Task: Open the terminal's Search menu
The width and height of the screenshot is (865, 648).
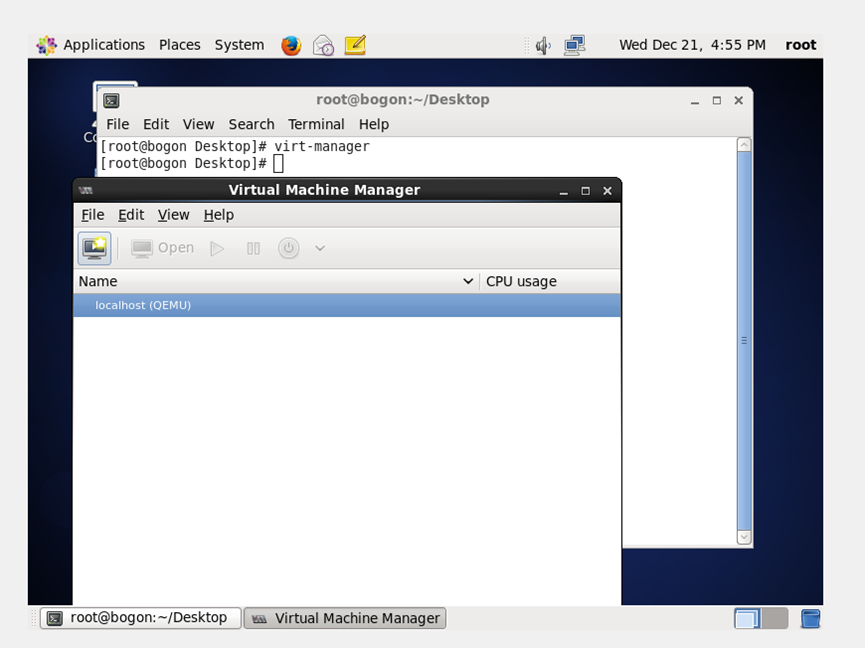Action: click(252, 124)
